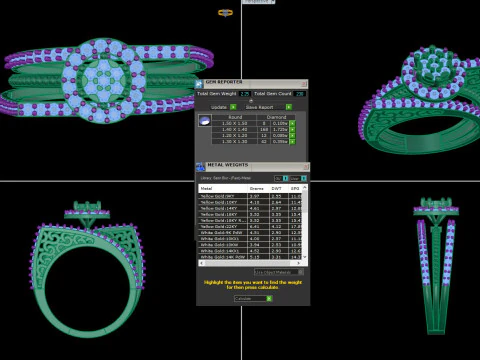Select the Yellow Gold 10KY row
The width and height of the screenshot is (480, 360).
tap(250, 202)
